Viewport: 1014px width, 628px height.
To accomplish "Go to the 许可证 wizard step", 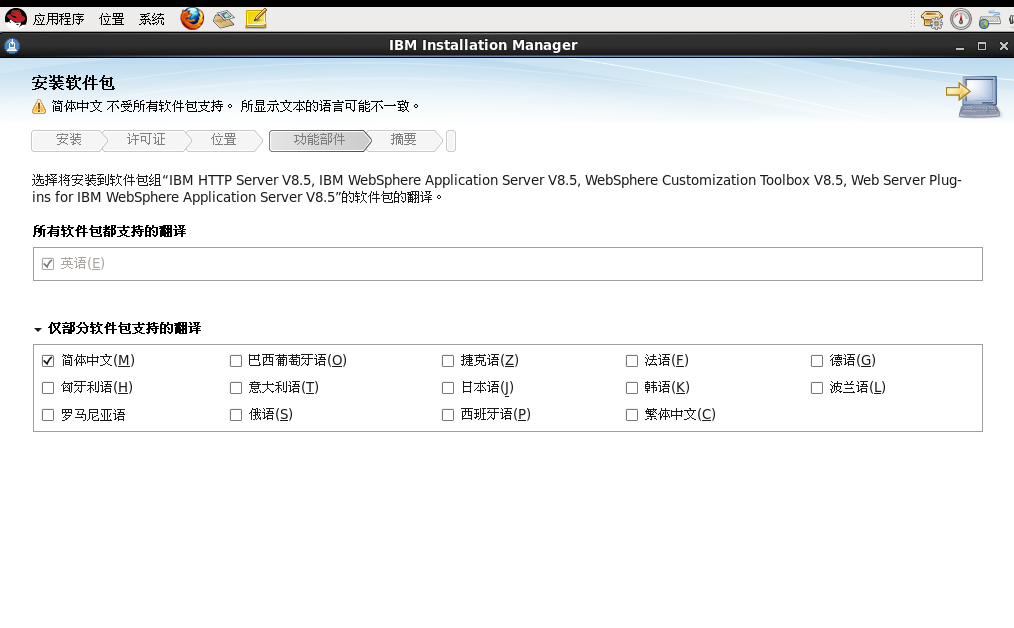I will click(x=146, y=140).
